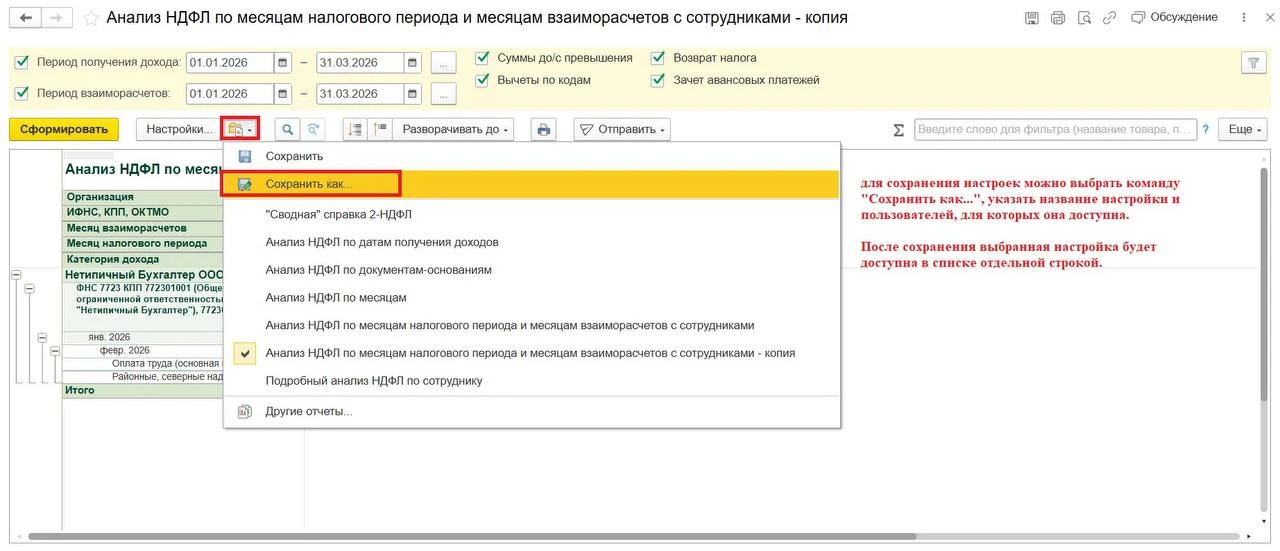The image size is (1280, 551).
Task: Collapse the 'февр. 2026' tree group
Action: pyautogui.click(x=55, y=351)
